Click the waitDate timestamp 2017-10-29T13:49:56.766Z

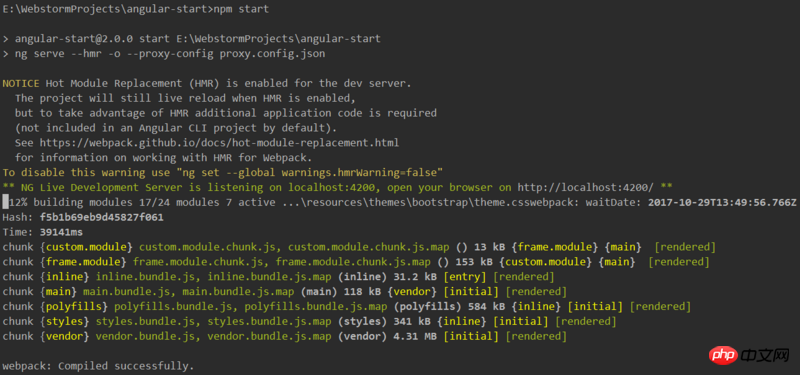722,202
